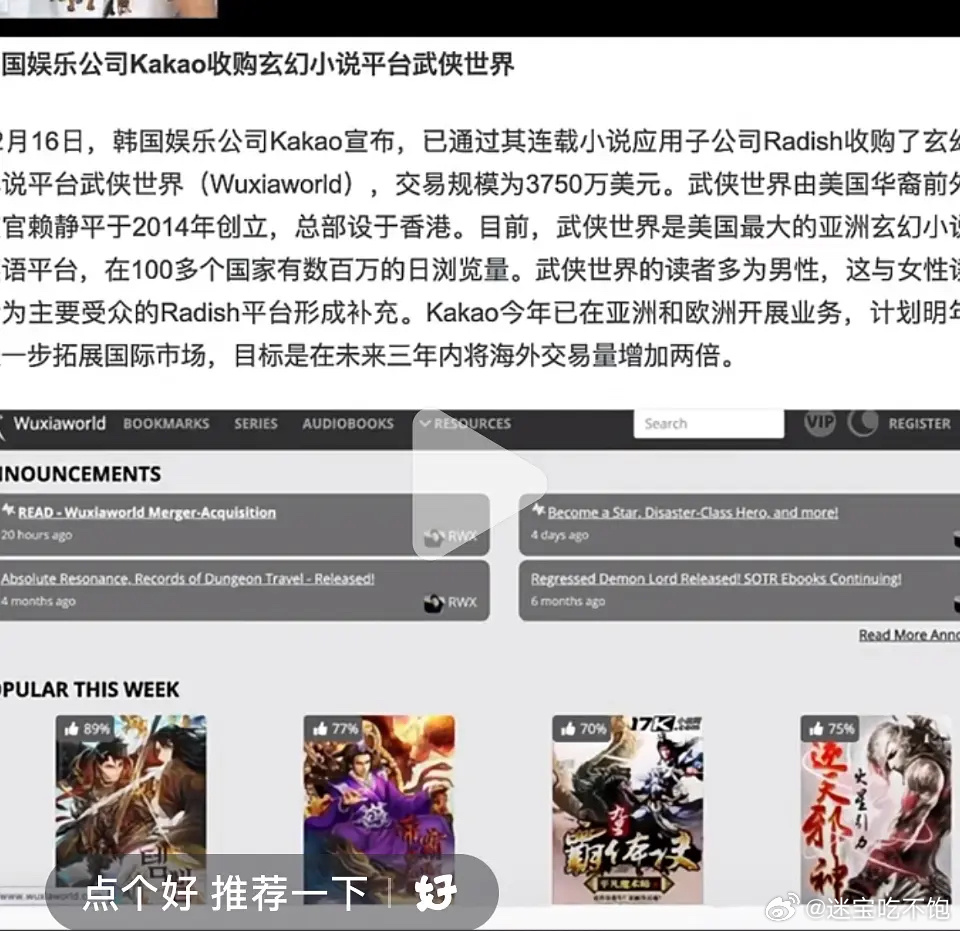Click the '4 days ago' timestamp

coord(560,535)
